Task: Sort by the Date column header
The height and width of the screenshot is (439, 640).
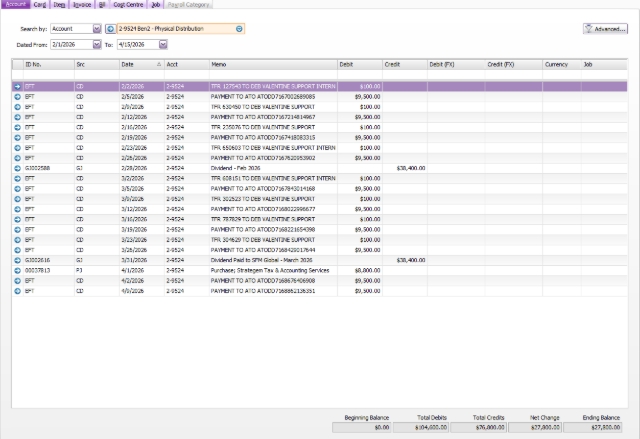Action: (142, 64)
